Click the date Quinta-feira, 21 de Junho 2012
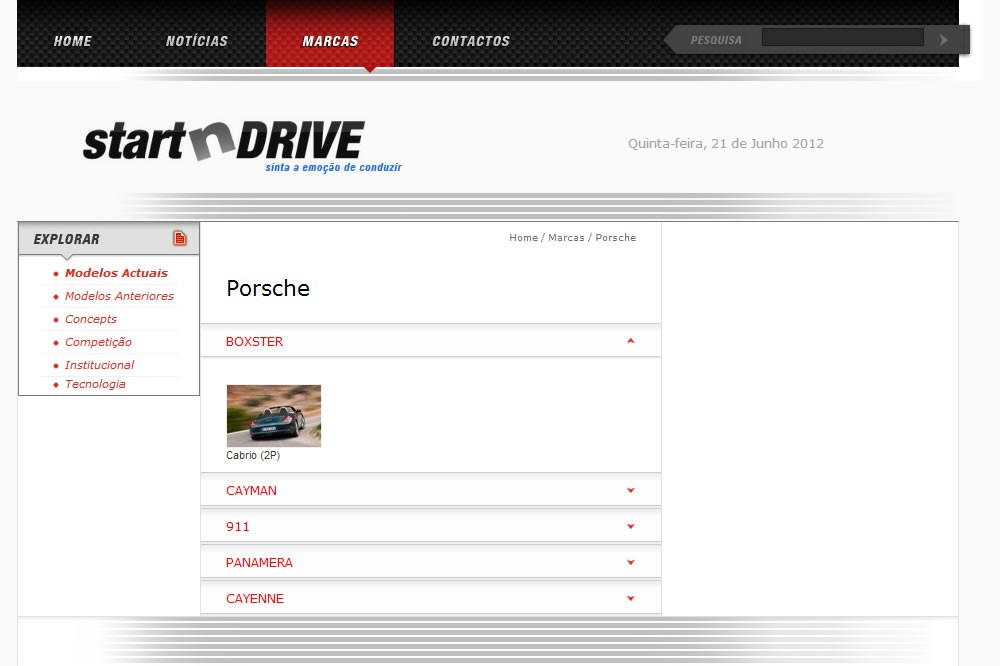This screenshot has height=666, width=1000. point(726,144)
